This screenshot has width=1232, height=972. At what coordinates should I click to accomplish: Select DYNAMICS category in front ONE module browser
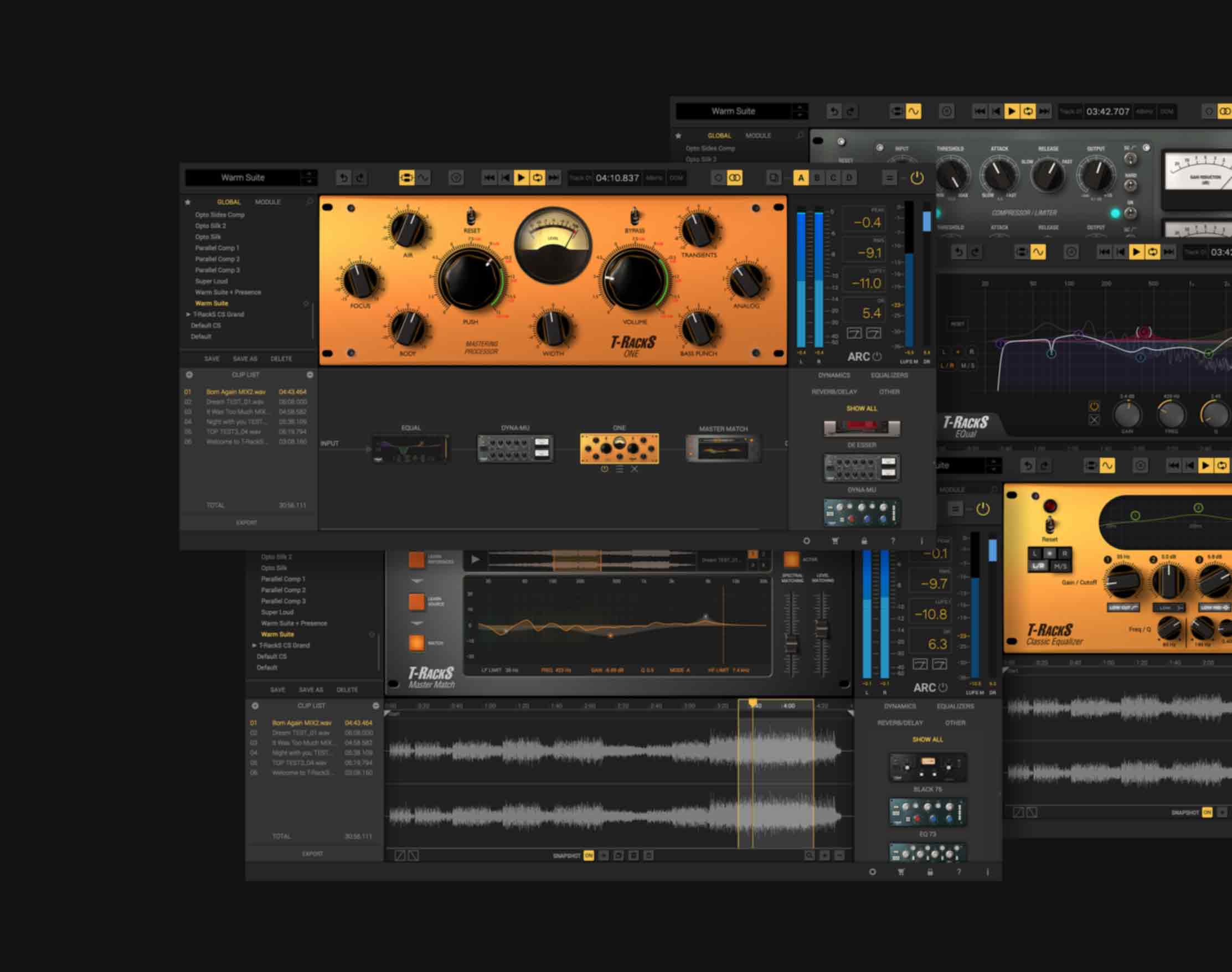(834, 376)
